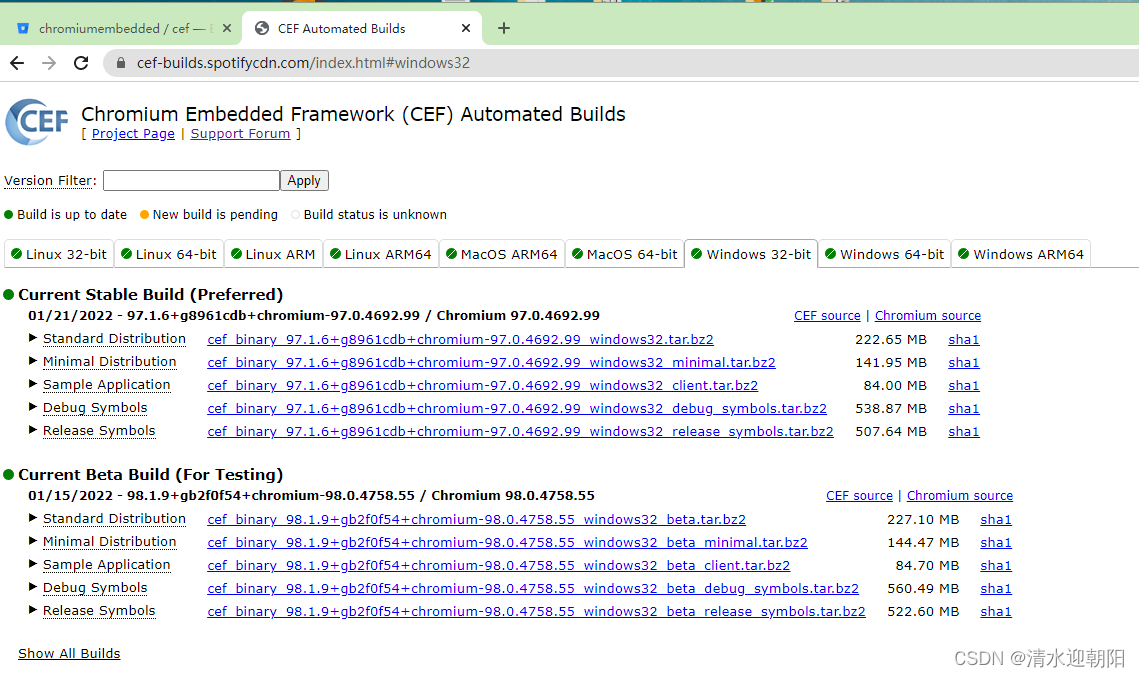The height and width of the screenshot is (677, 1139).
Task: Open a new browser tab with the plus icon
Action: point(503,28)
